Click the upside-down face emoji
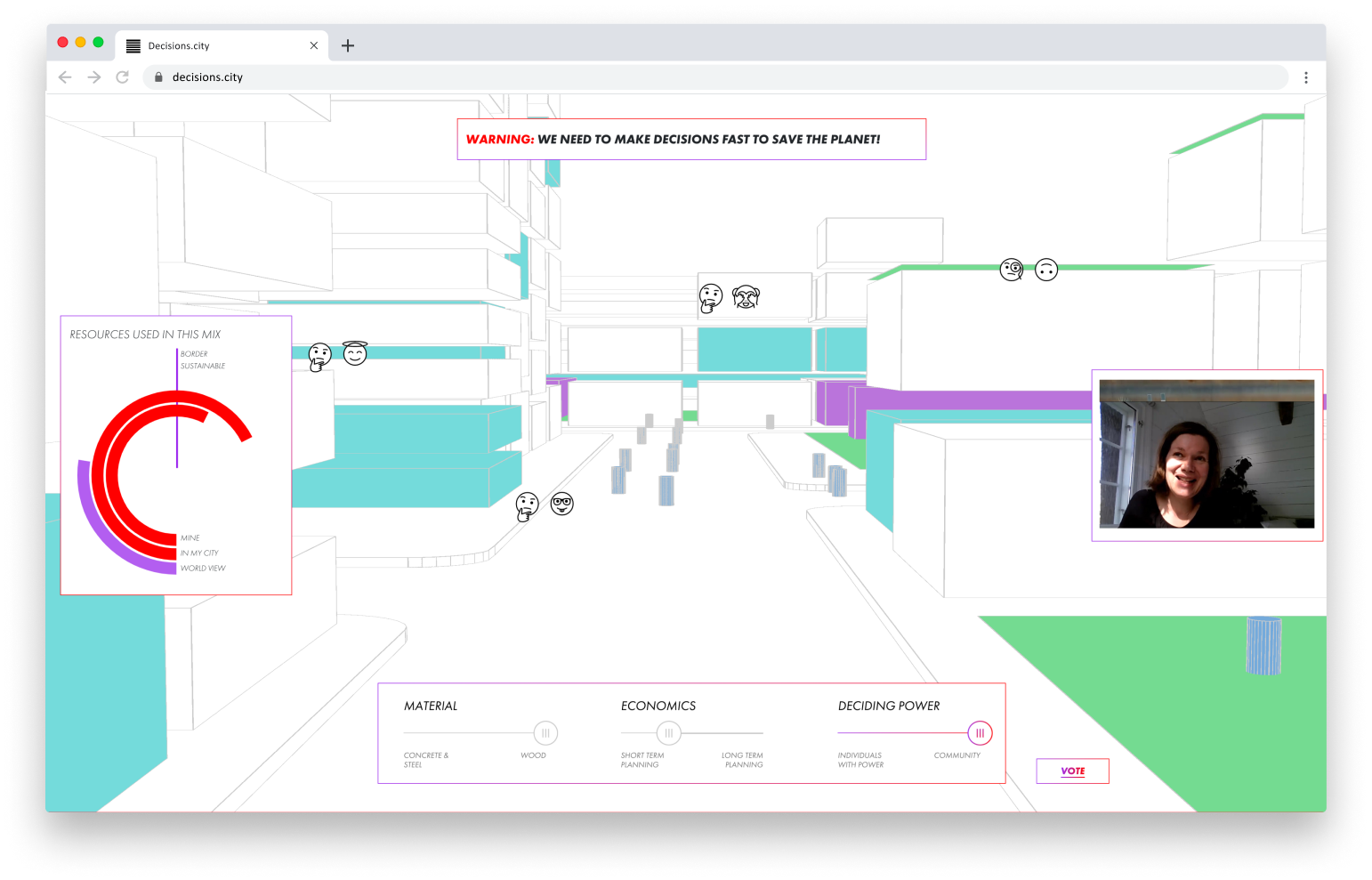Screen dimensions: 1372x880 (x=1046, y=270)
